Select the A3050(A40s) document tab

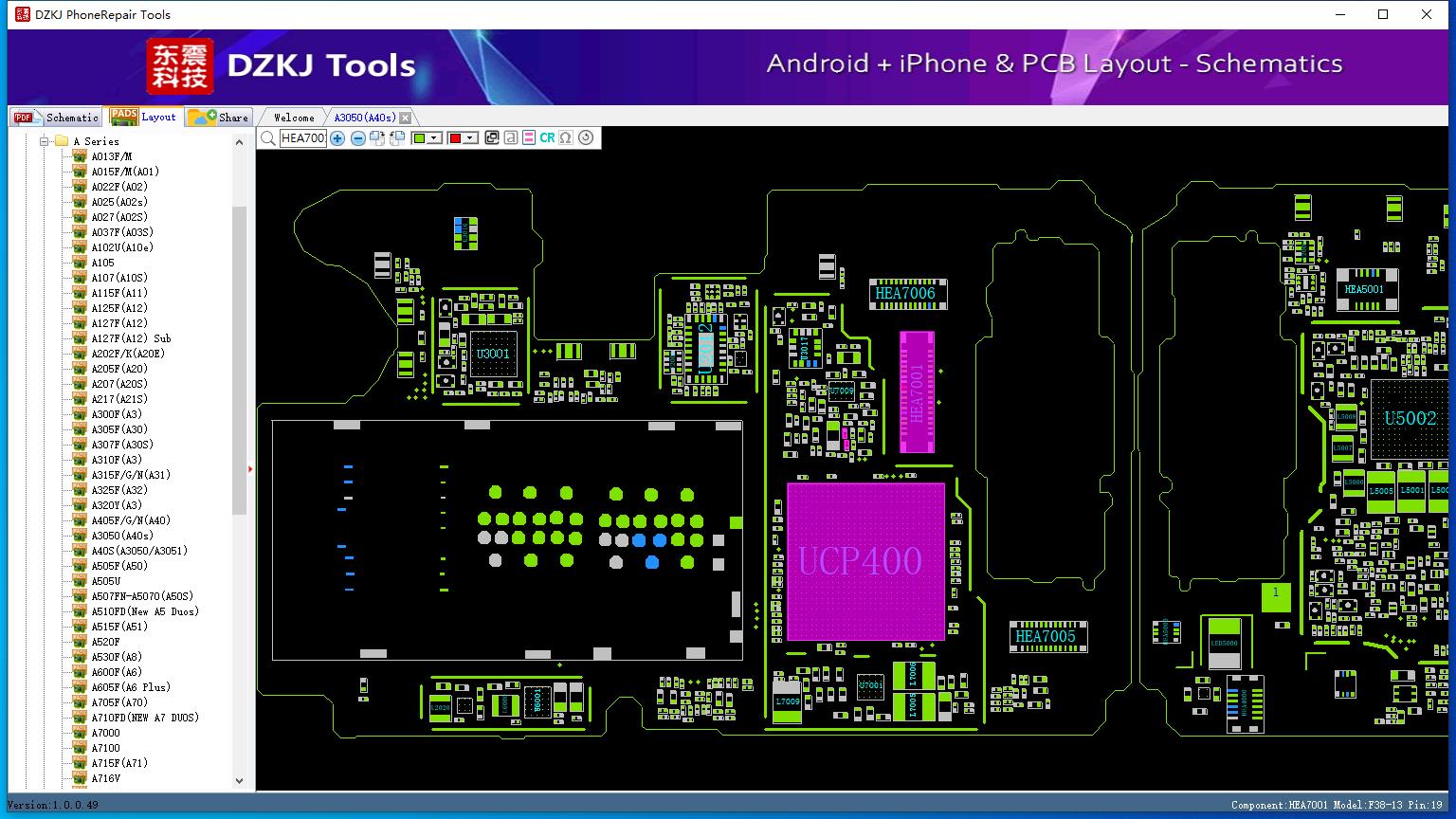(x=365, y=118)
